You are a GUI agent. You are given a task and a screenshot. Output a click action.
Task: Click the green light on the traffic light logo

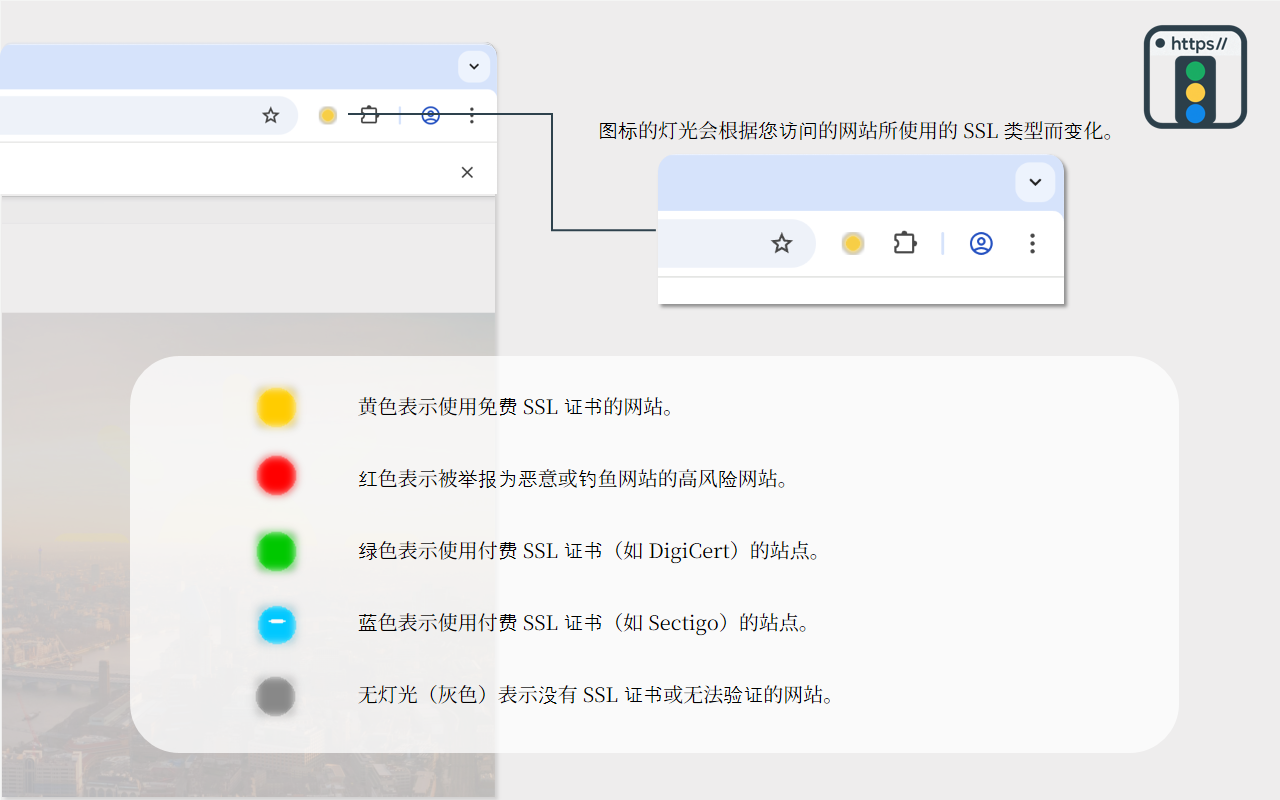1196,71
